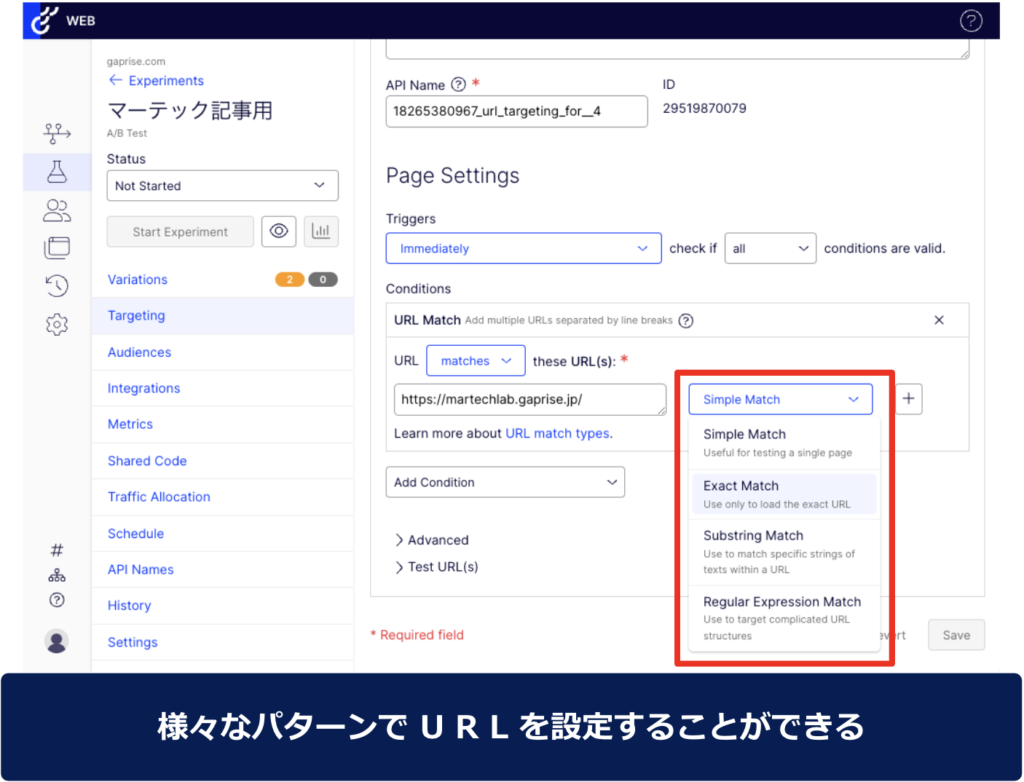Follow the URL match types link
This screenshot has height=782, width=1024.
[557, 433]
